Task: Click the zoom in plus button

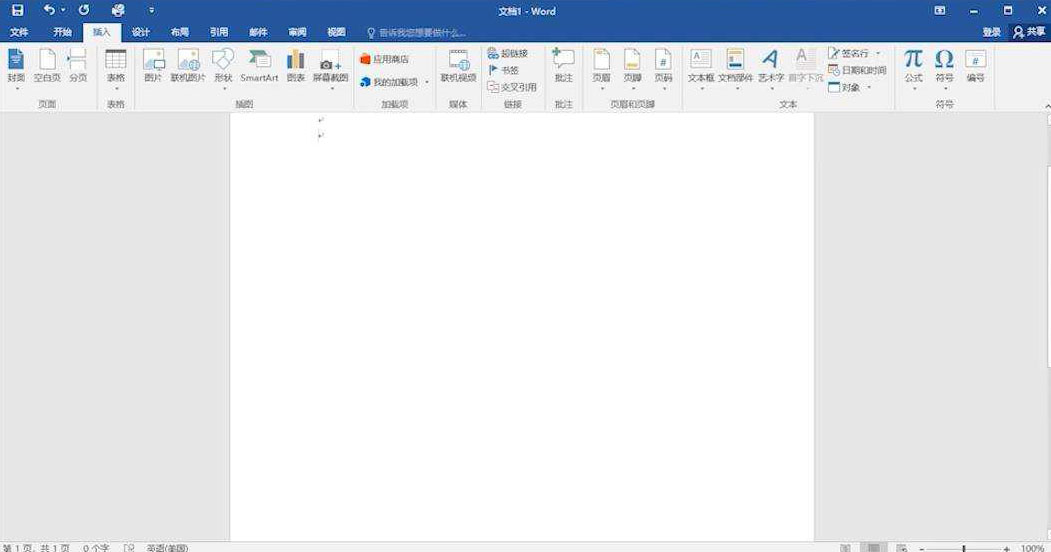Action: pyautogui.click(x=1007, y=548)
